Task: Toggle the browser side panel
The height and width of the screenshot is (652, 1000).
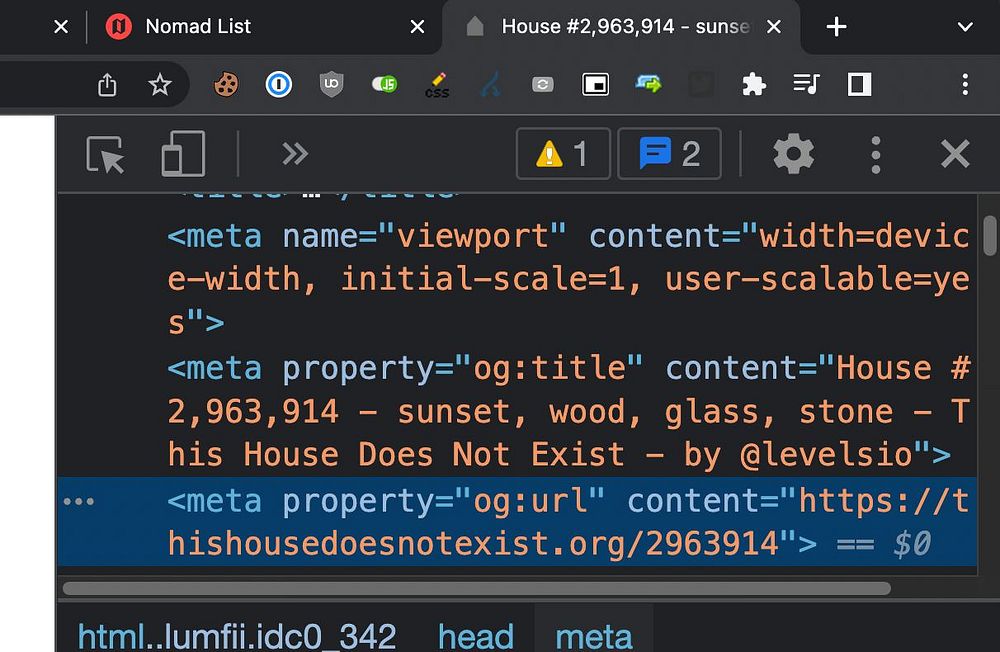Action: (x=859, y=84)
